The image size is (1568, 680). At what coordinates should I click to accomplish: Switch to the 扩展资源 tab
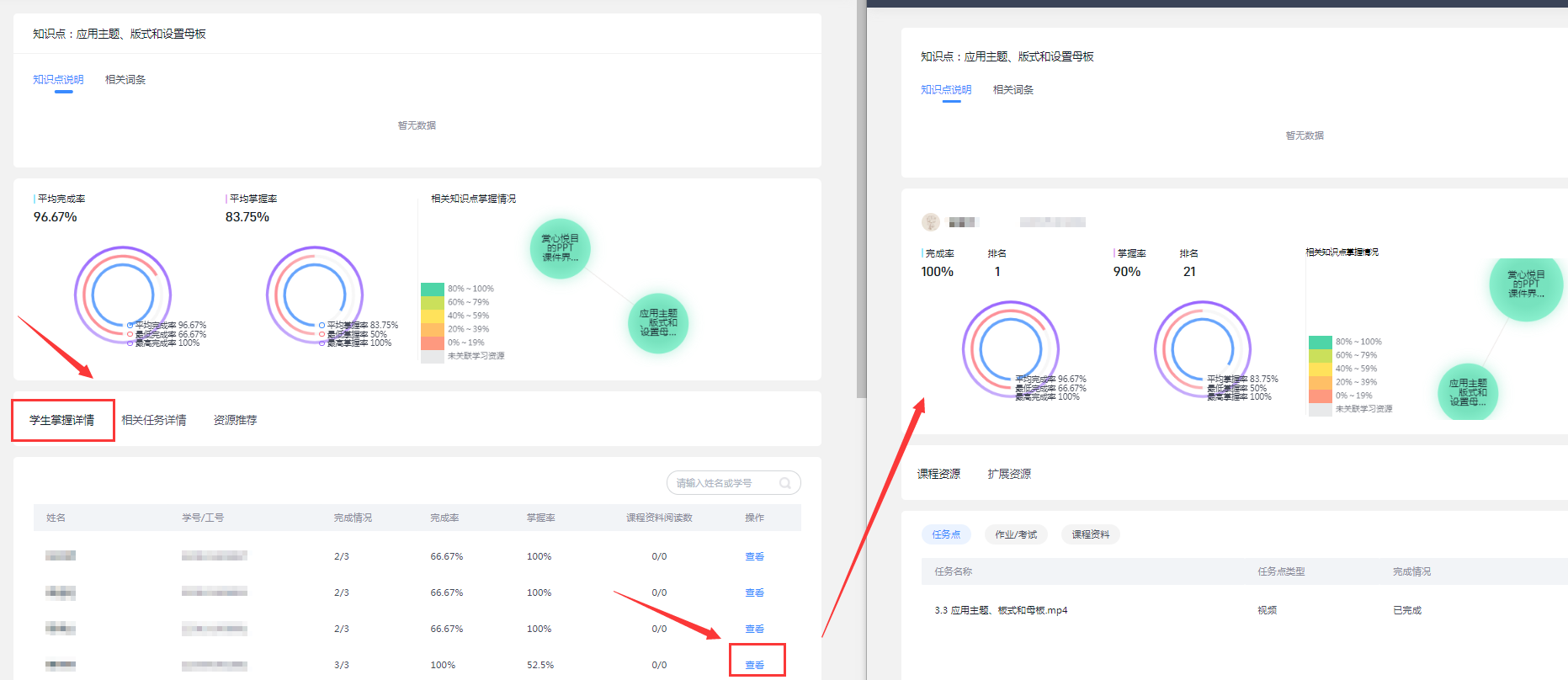(x=1009, y=474)
